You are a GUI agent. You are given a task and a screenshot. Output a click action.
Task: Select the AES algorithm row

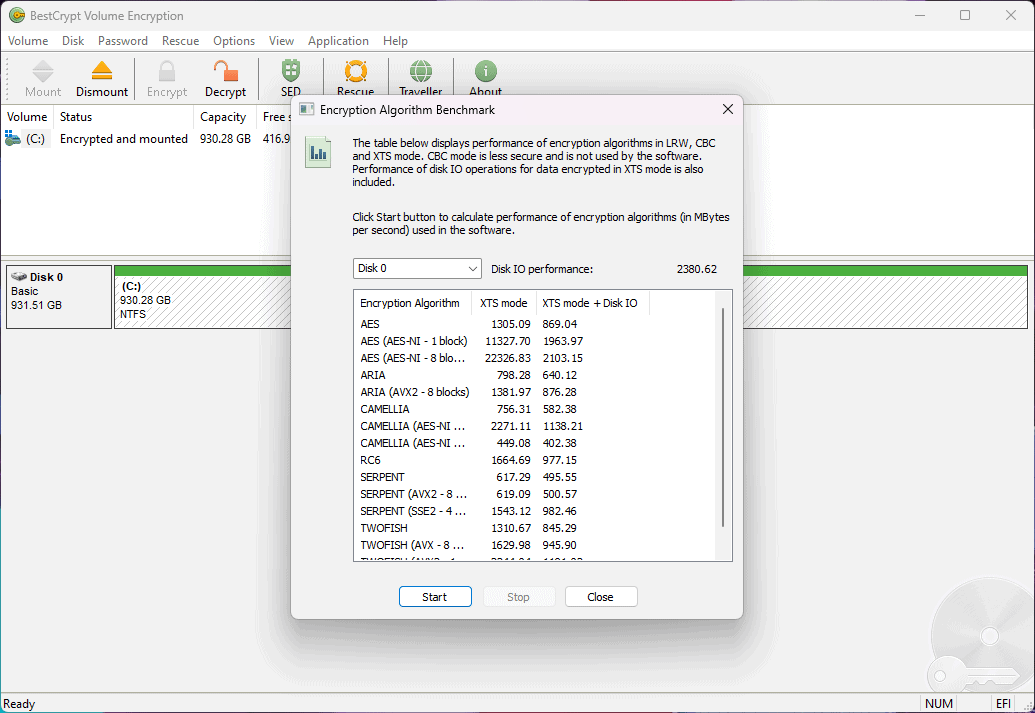point(535,324)
